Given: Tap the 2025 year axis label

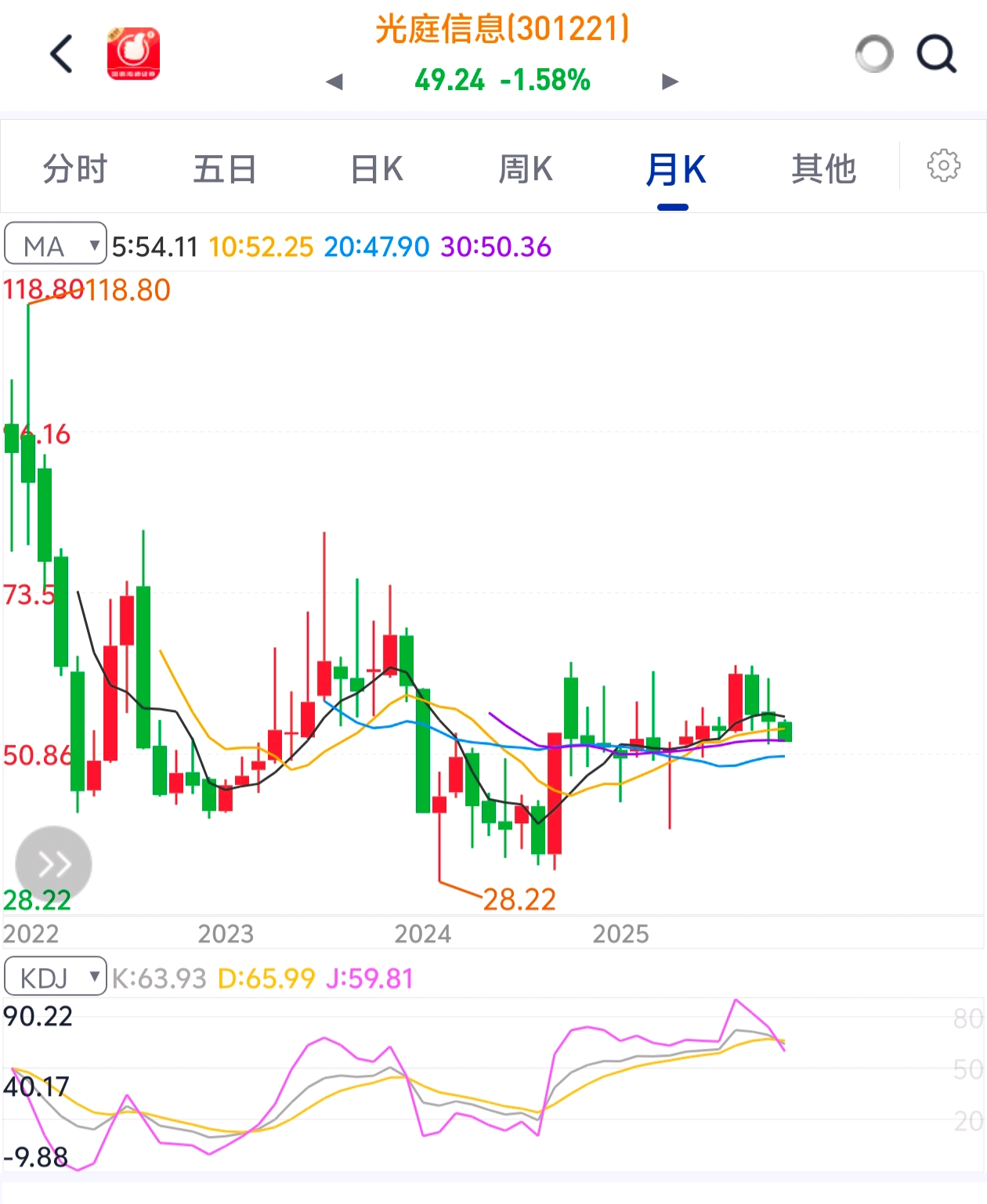Looking at the screenshot, I should (x=621, y=934).
